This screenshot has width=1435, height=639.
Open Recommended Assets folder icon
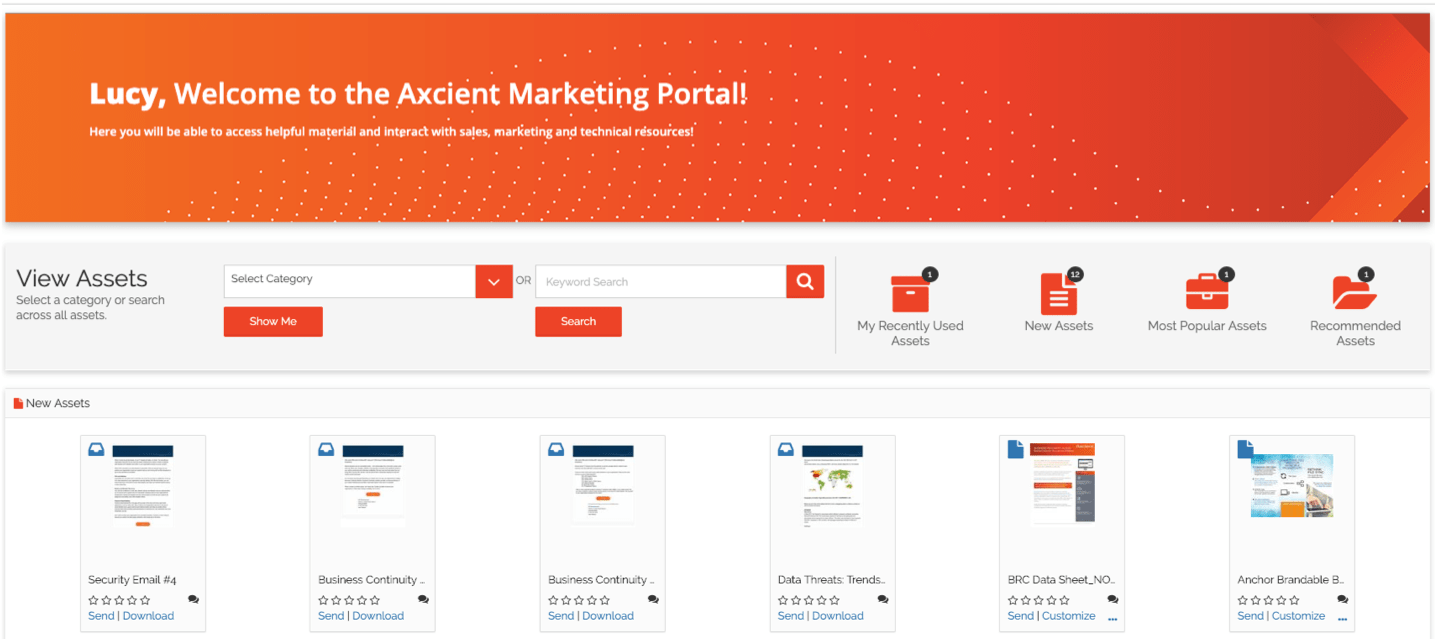tap(1355, 292)
